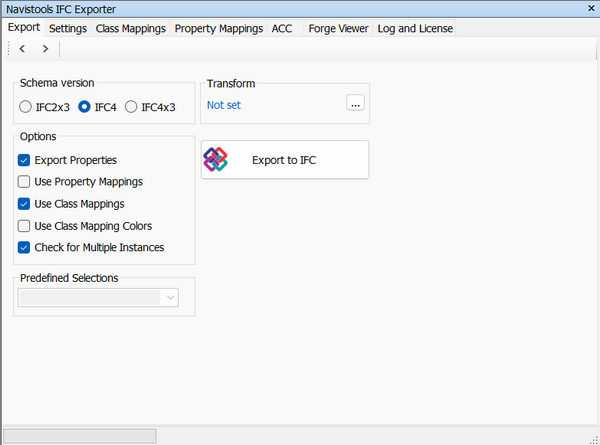Image resolution: width=600 pixels, height=445 pixels.
Task: Click the Options group label
Action: pyautogui.click(x=38, y=136)
